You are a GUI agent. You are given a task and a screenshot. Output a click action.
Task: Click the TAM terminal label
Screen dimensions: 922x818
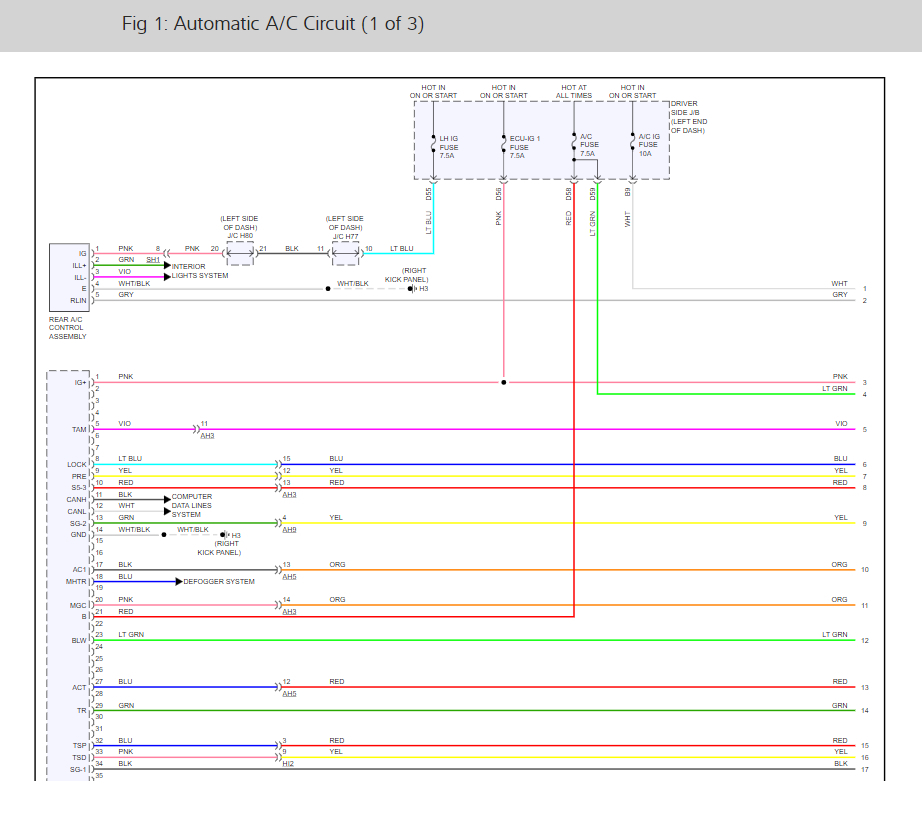tap(78, 429)
